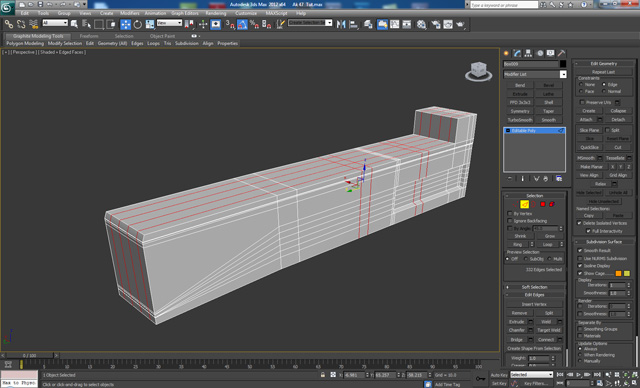Select the Face constraint radio button
The width and height of the screenshot is (640, 388).
(x=581, y=91)
